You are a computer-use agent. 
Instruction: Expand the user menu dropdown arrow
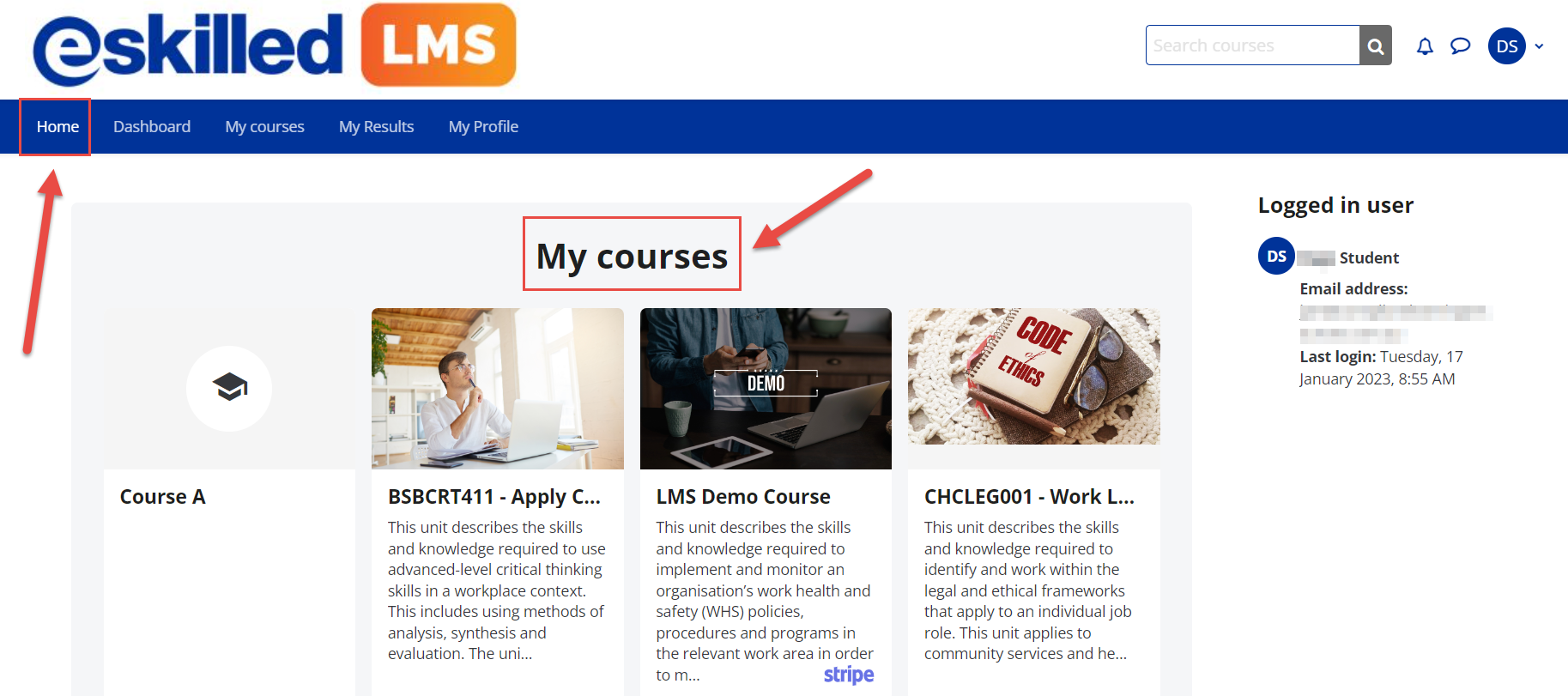point(1539,46)
